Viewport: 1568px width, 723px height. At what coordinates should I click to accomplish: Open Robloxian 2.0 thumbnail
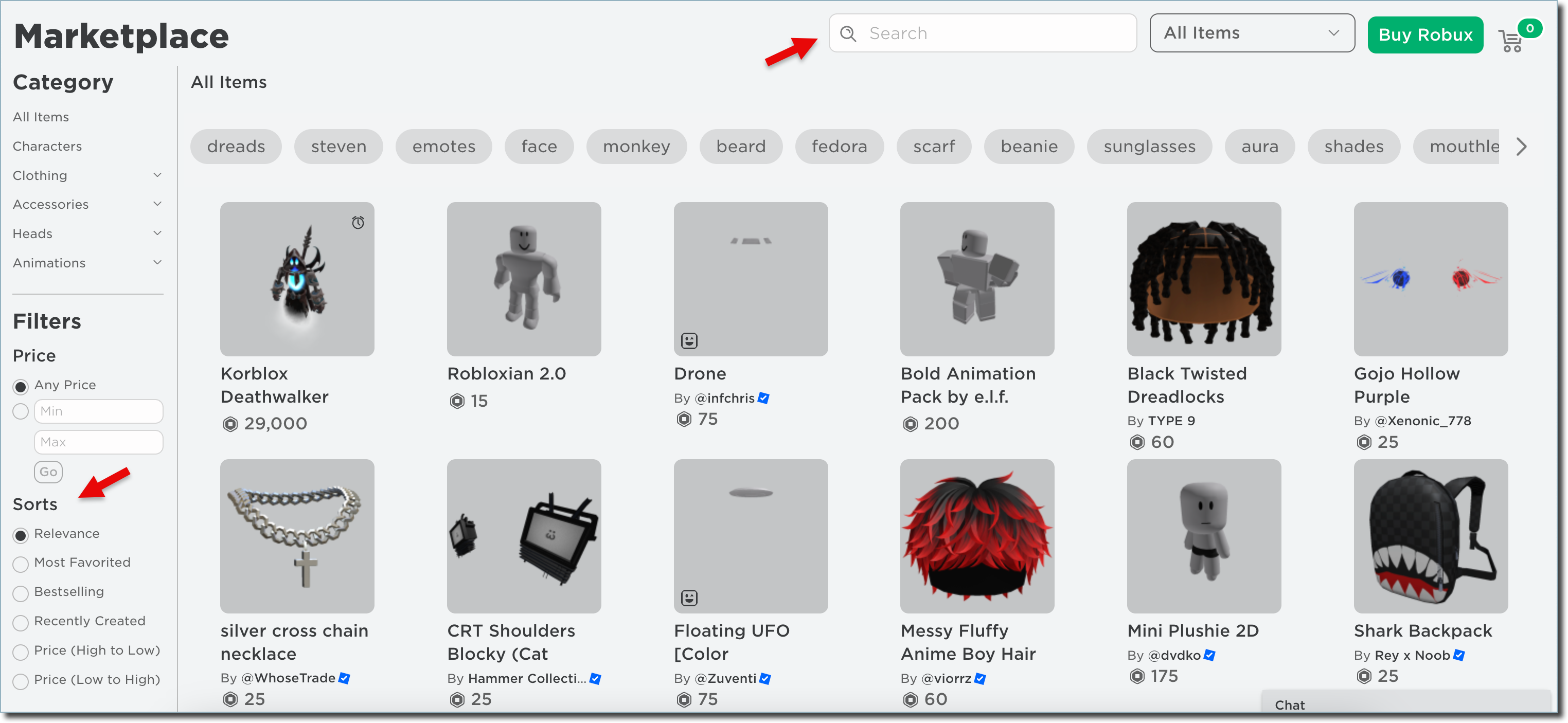(524, 279)
